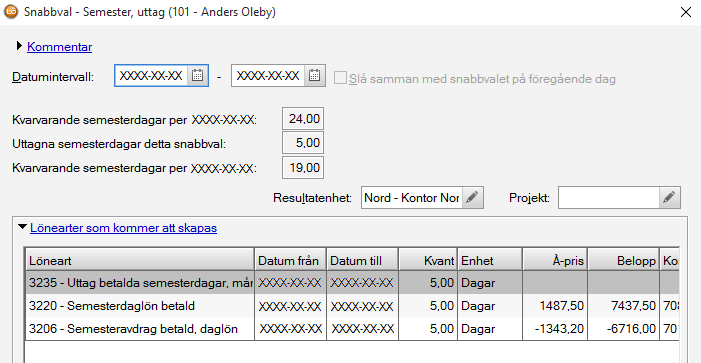
Task: Click Belopp cell -6716,00
Action: [624, 329]
